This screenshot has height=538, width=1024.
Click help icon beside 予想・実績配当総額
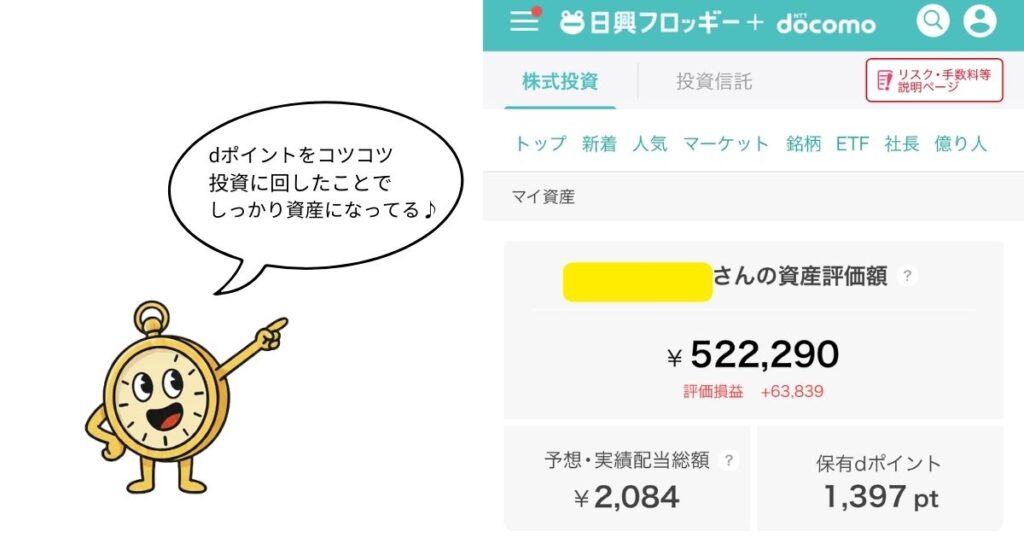pos(729,460)
